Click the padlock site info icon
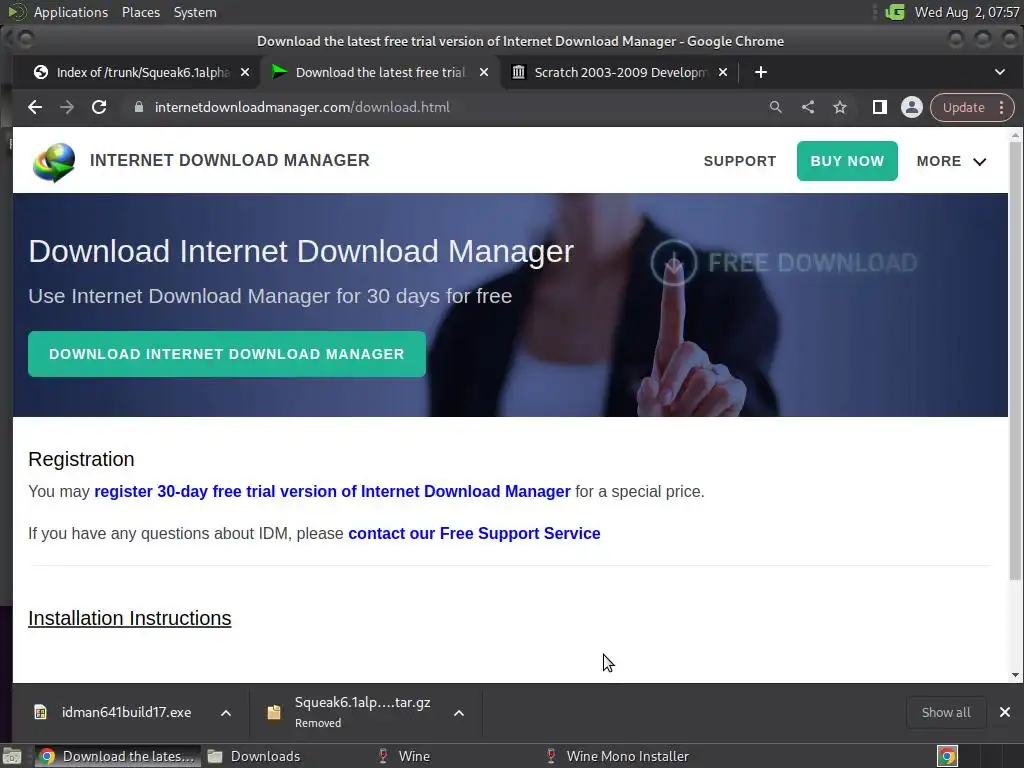The width and height of the screenshot is (1024, 768). 138,107
